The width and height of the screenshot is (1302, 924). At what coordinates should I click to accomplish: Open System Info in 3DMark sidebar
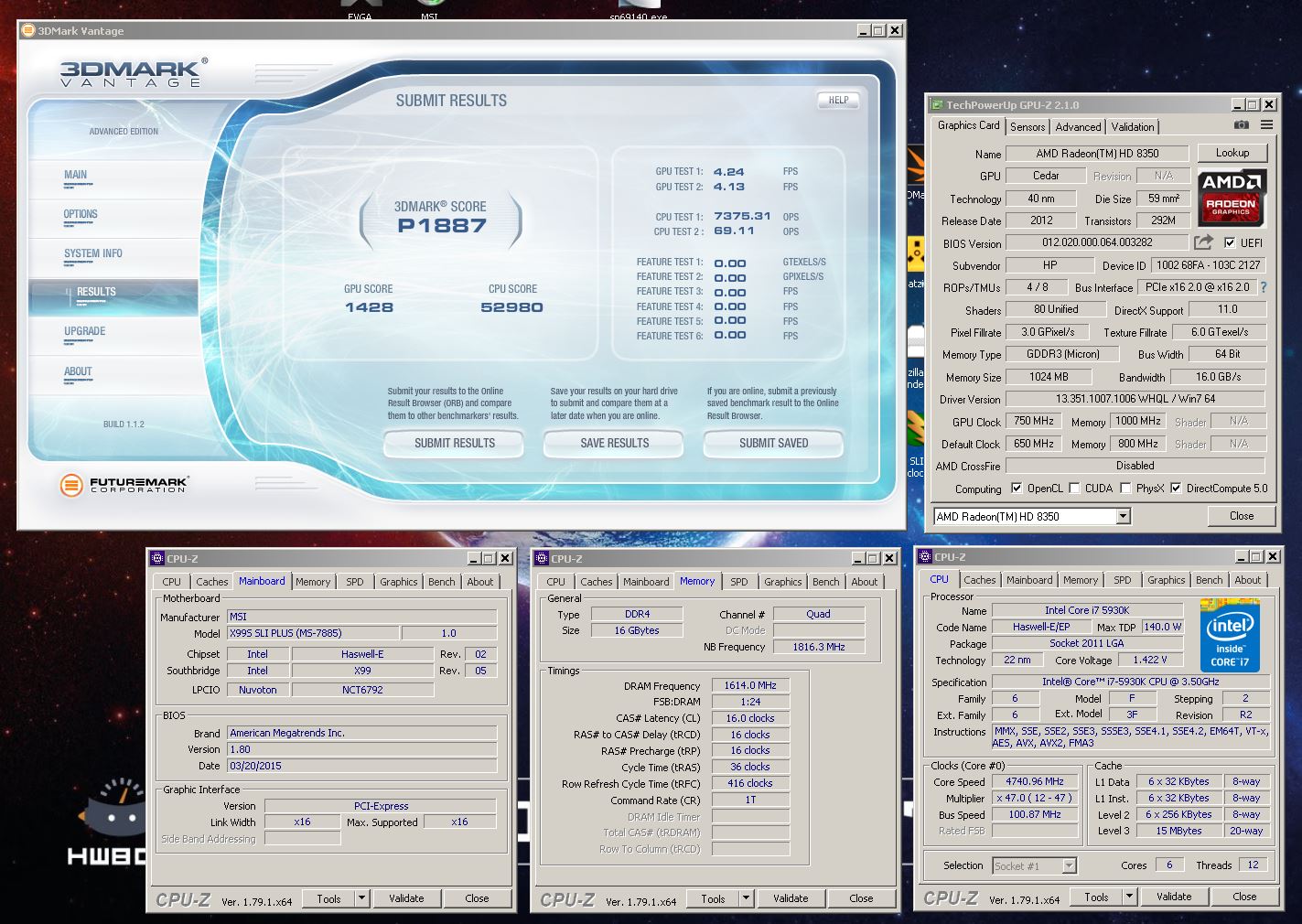pos(113,256)
